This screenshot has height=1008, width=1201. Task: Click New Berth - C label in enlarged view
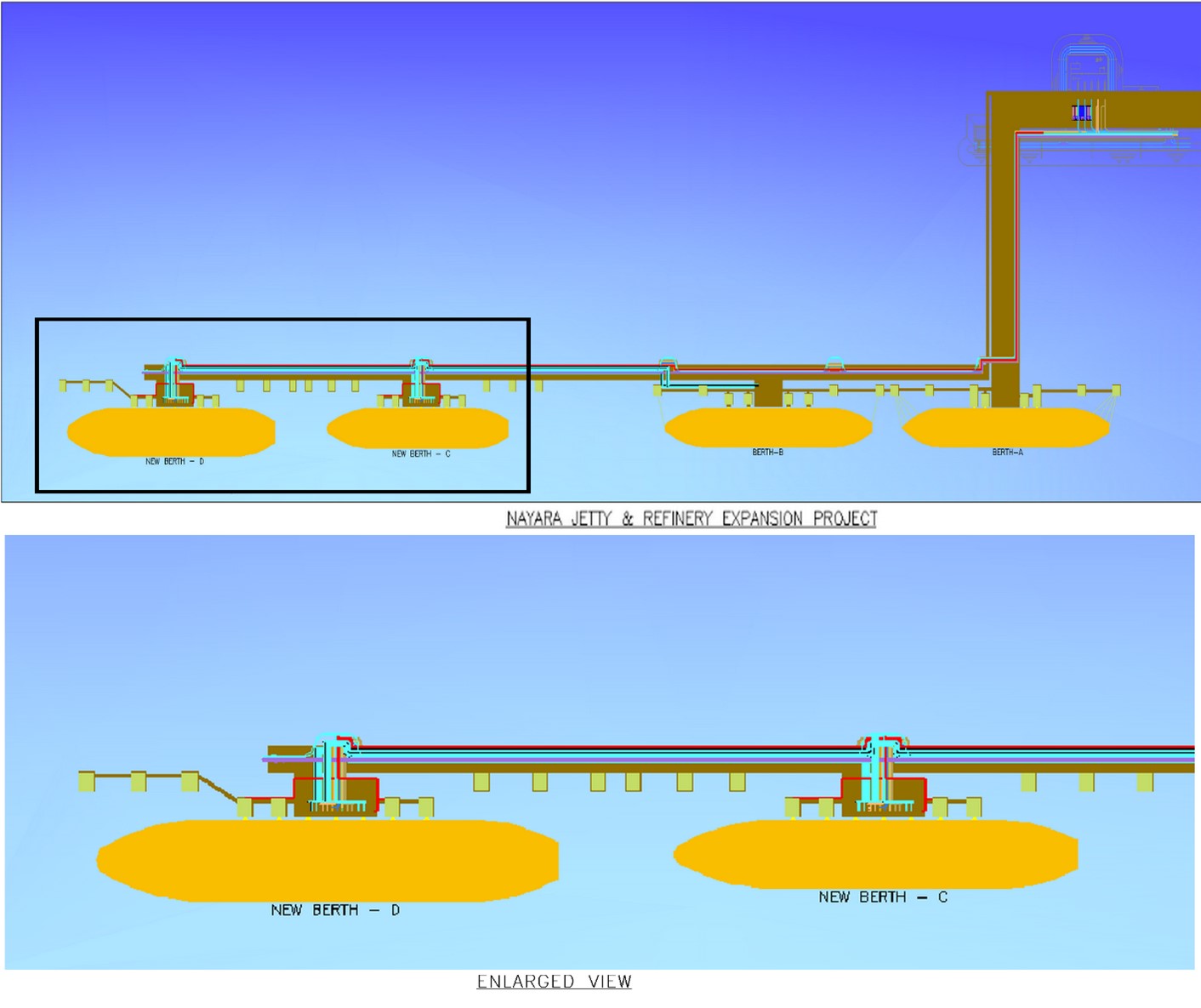(882, 897)
